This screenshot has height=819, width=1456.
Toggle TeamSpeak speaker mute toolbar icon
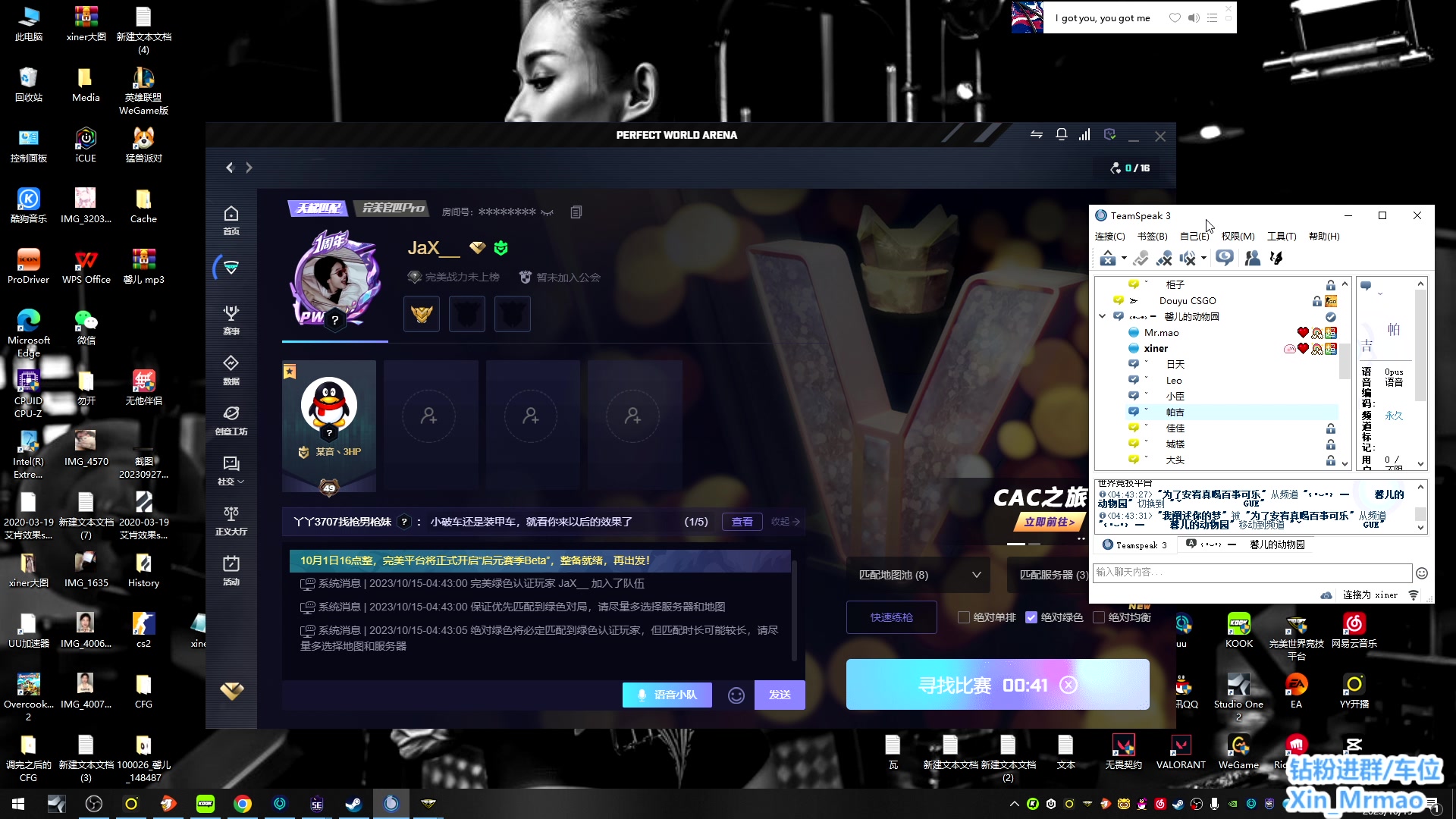[1188, 259]
